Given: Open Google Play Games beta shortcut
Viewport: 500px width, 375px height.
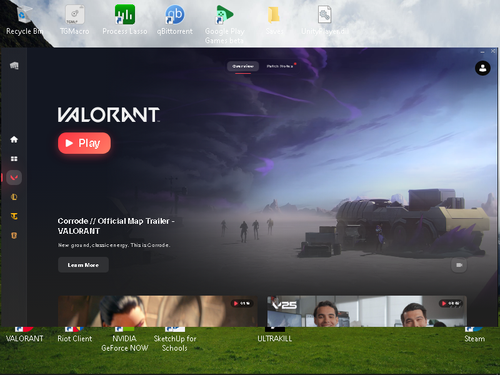Looking at the screenshot, I should [225, 24].
